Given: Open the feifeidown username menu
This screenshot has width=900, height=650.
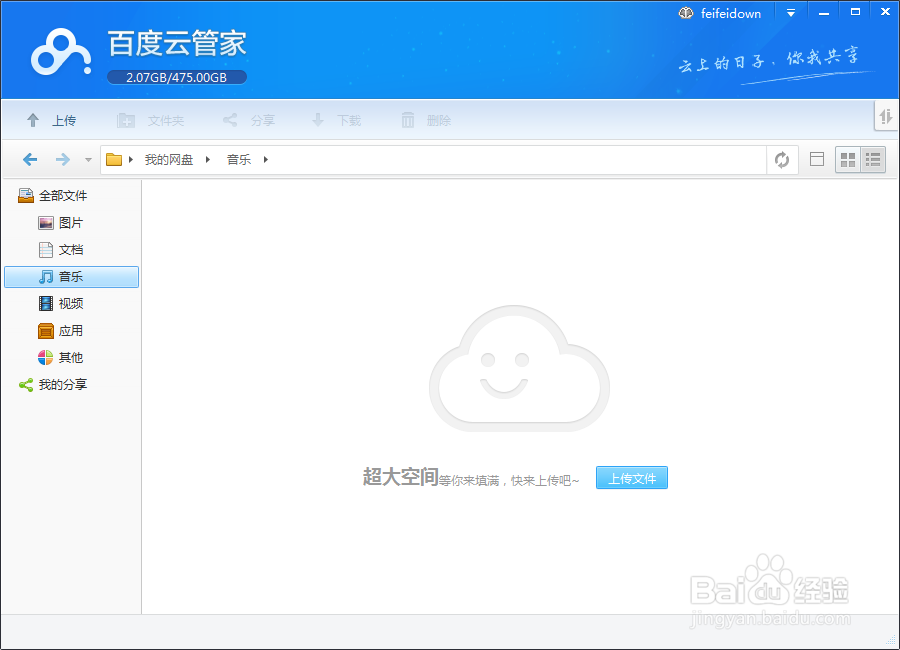Looking at the screenshot, I should coord(731,13).
